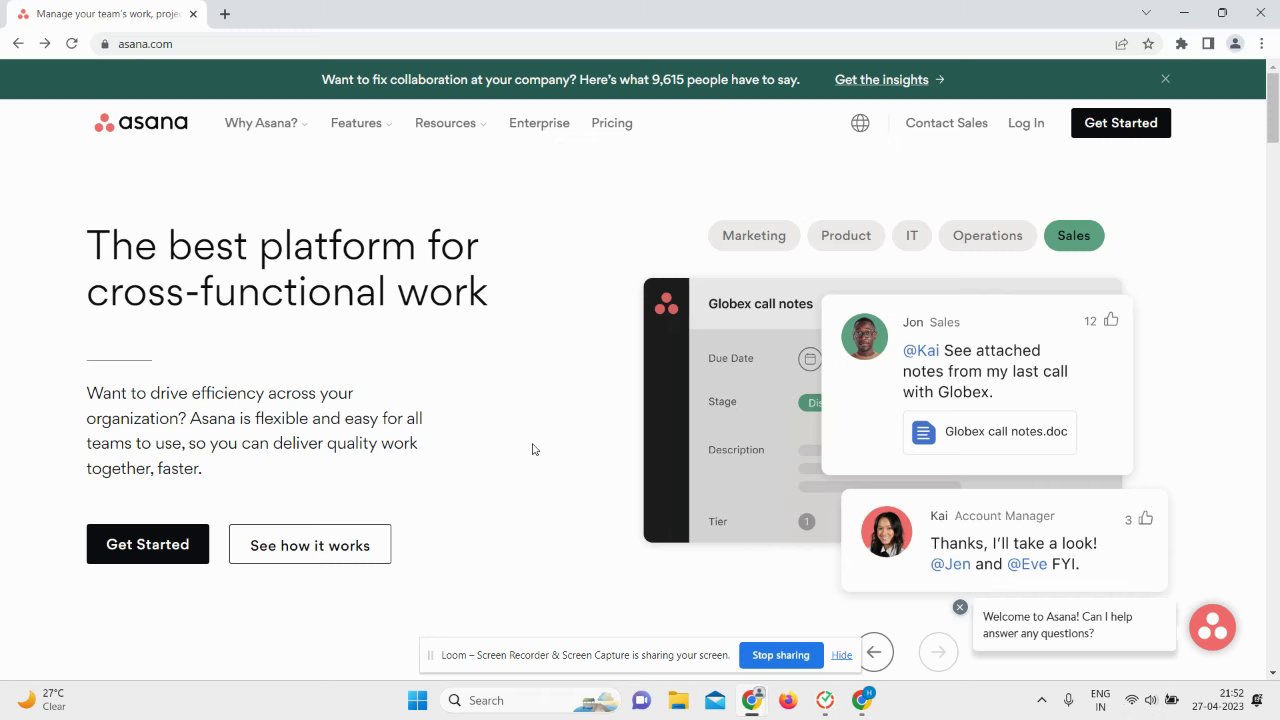Share this page from the address bar
1280x720 pixels.
(x=1122, y=44)
